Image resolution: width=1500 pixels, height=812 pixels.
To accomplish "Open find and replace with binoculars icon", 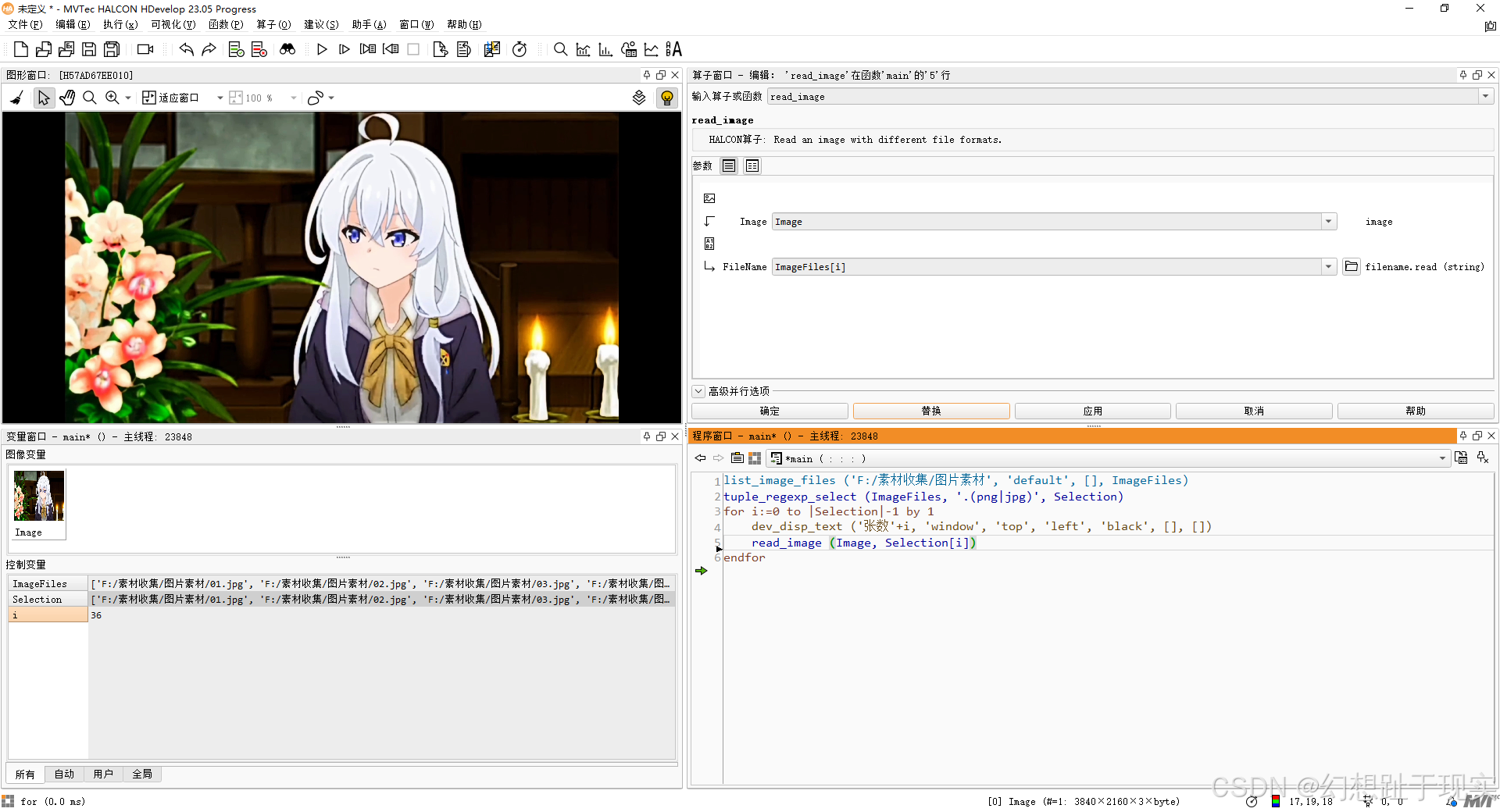I will coord(287,49).
